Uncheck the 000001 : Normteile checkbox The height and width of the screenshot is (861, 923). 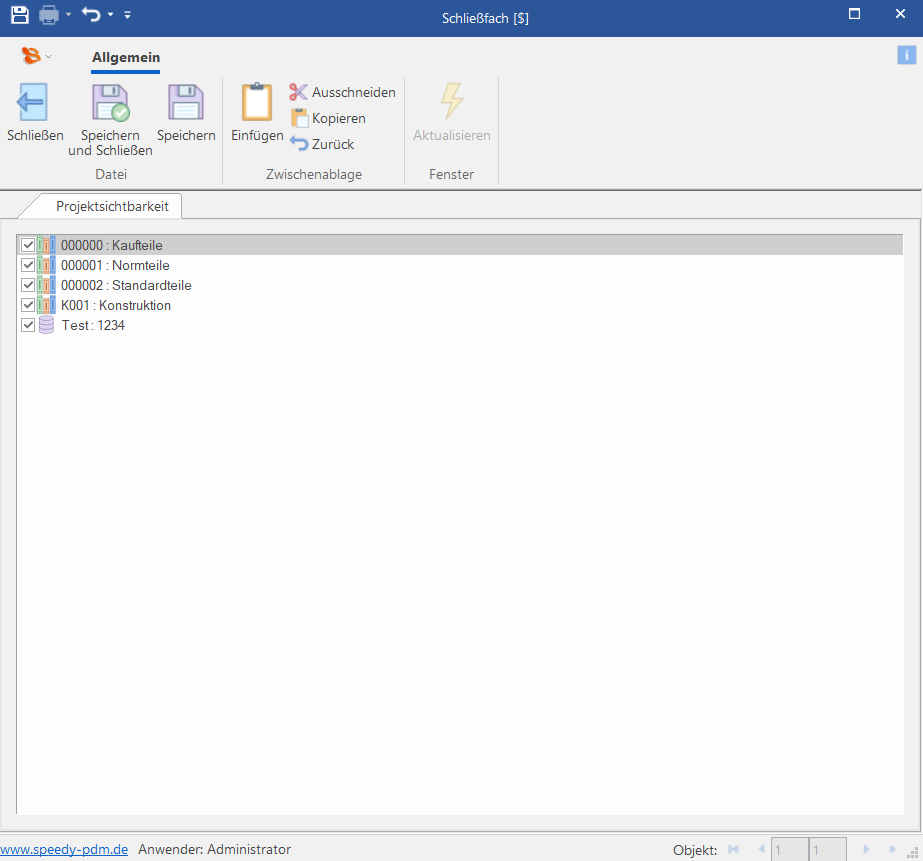click(x=28, y=265)
